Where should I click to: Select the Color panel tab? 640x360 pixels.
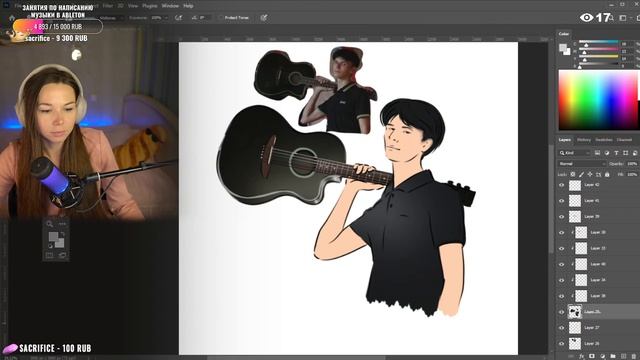(564, 34)
